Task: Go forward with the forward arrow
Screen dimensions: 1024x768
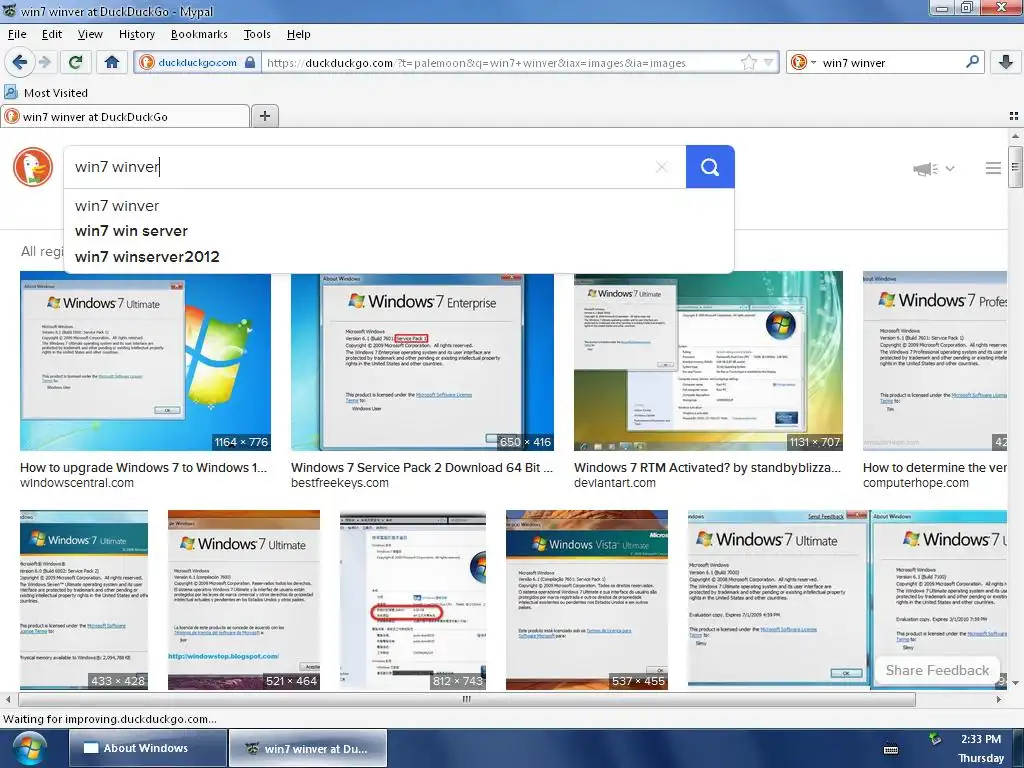Action: tap(44, 63)
